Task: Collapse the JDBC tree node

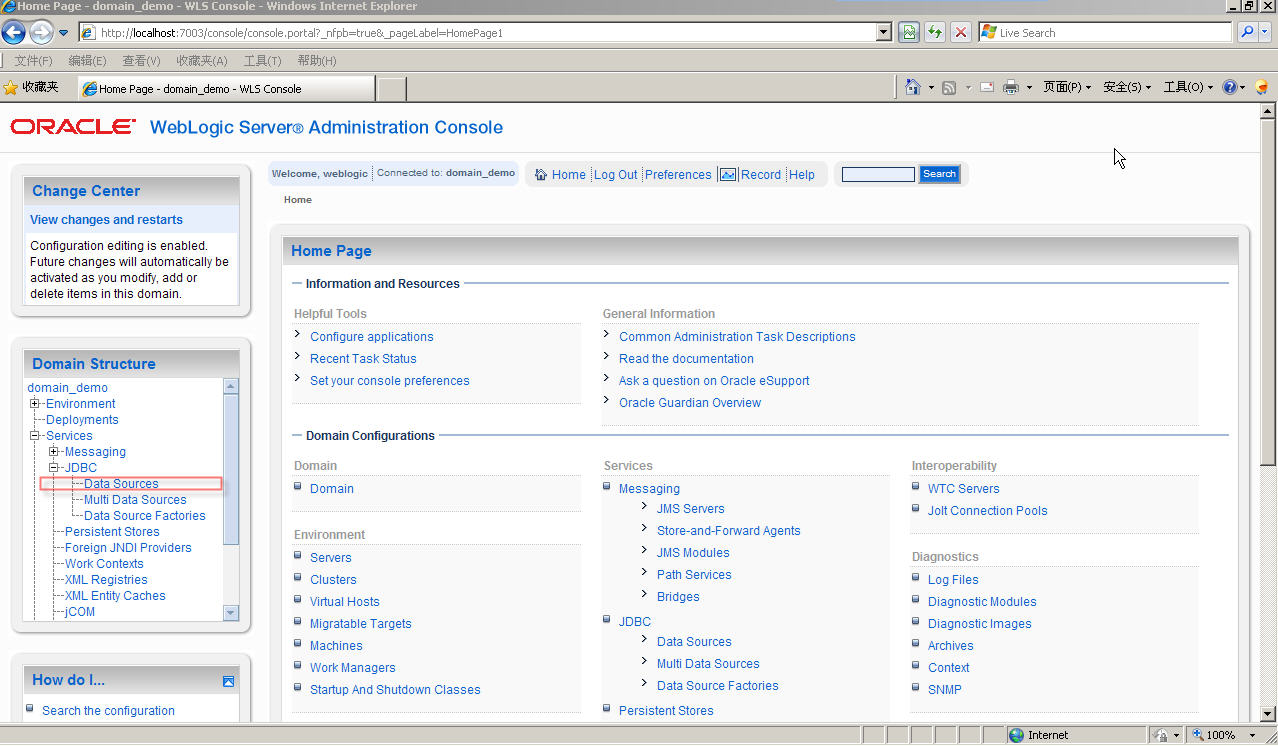Action: click(x=54, y=468)
